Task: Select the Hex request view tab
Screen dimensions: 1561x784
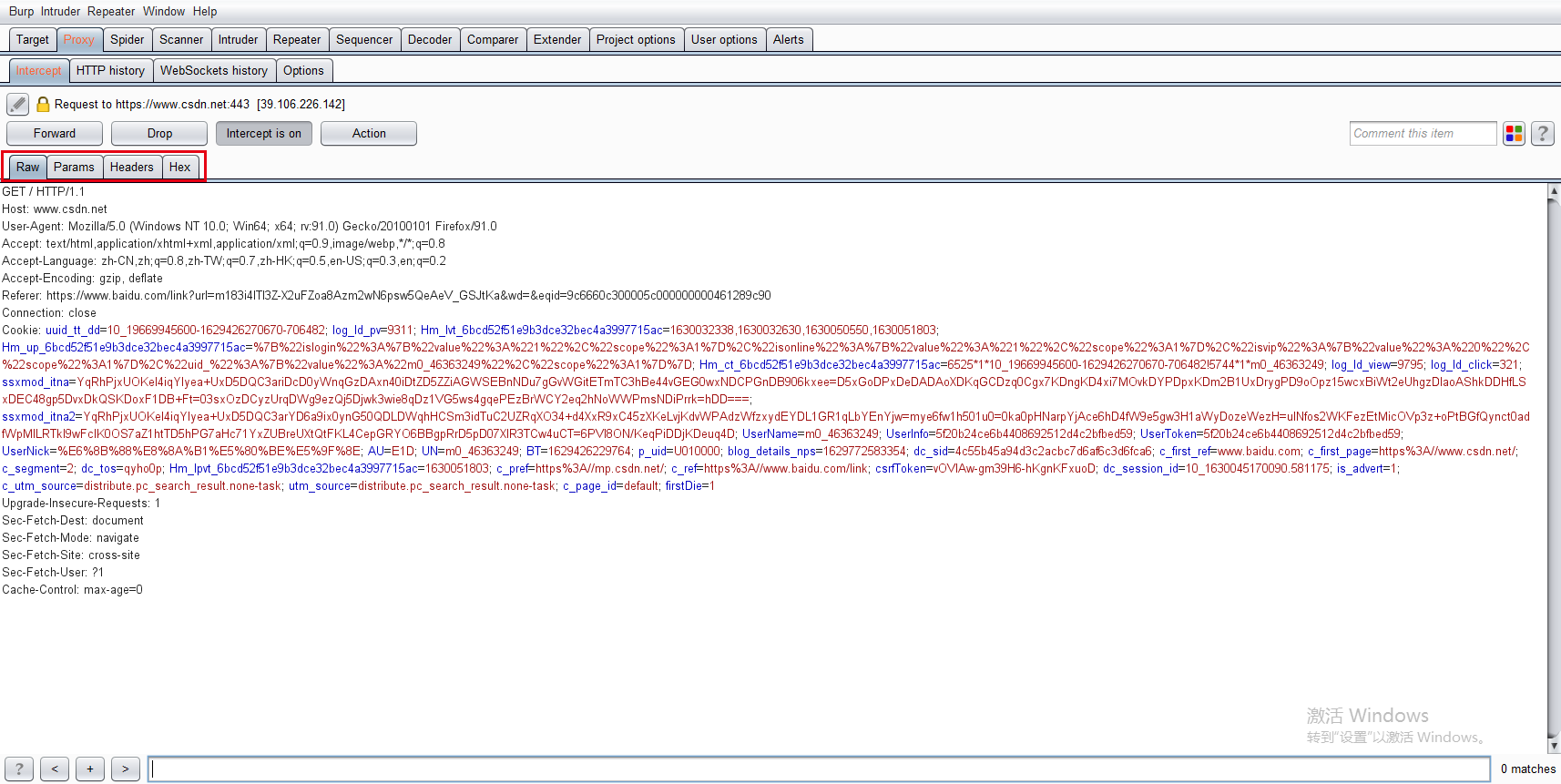Action: tap(180, 167)
